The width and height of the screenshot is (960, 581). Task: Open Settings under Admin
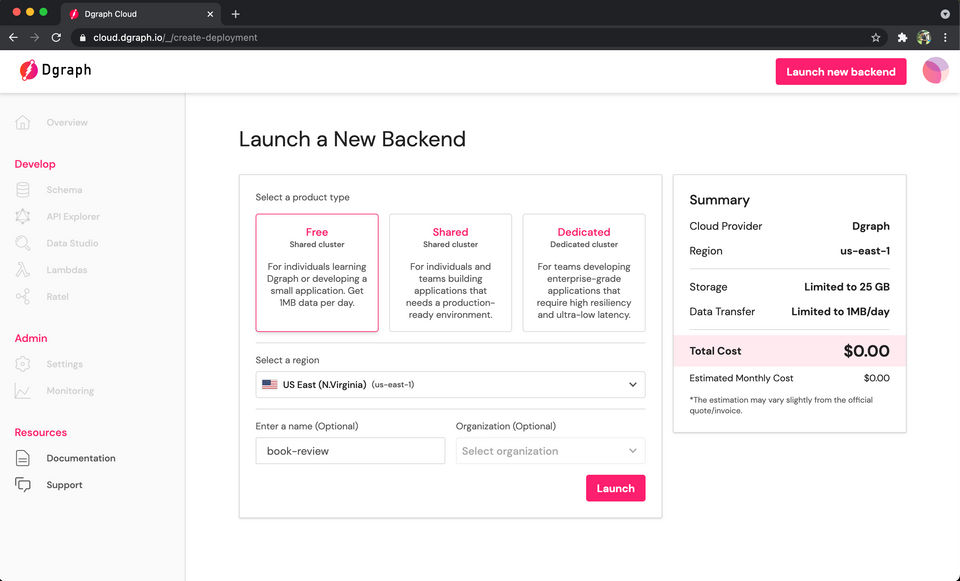64,364
